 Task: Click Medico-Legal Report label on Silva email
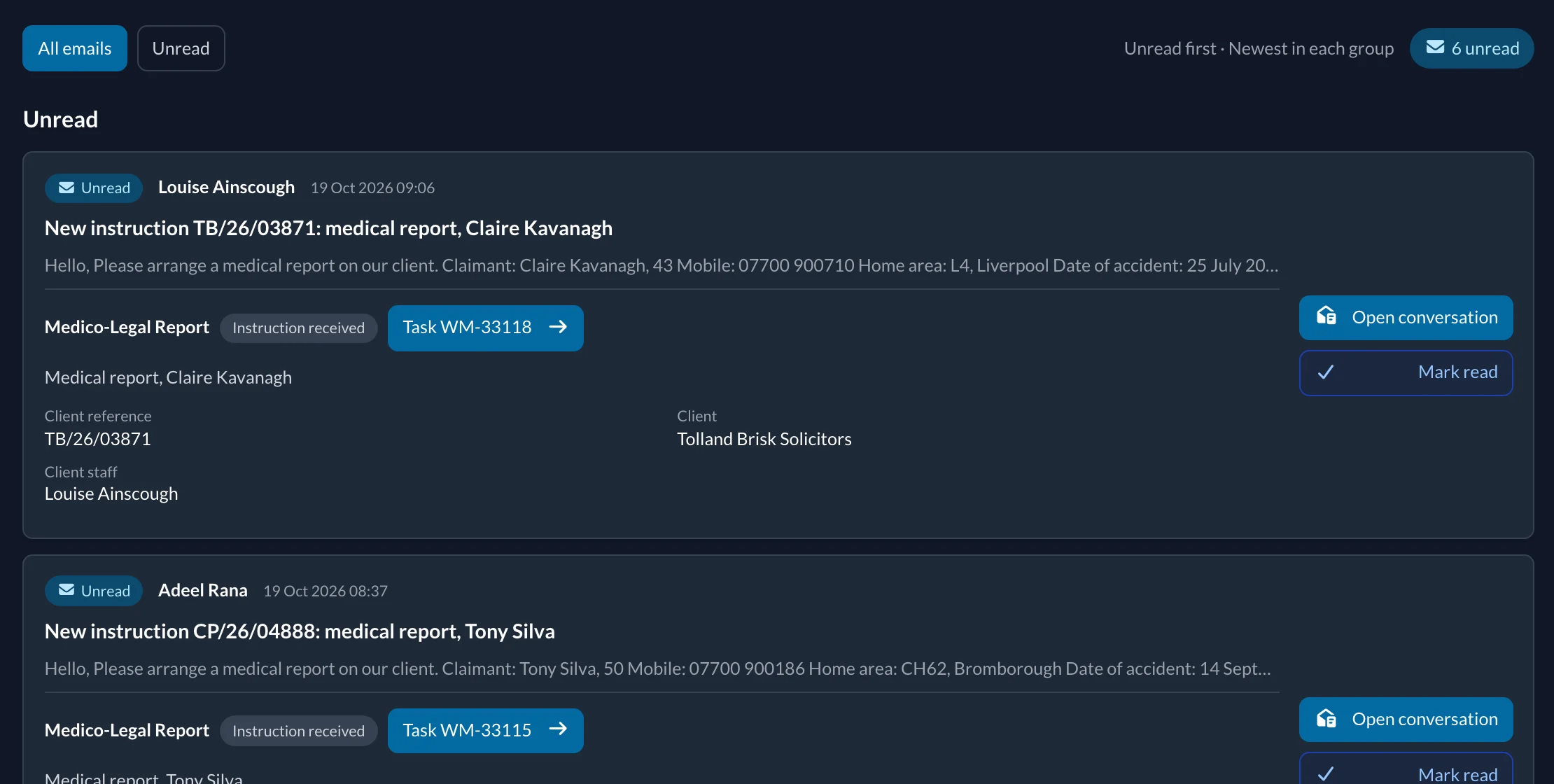click(x=127, y=730)
